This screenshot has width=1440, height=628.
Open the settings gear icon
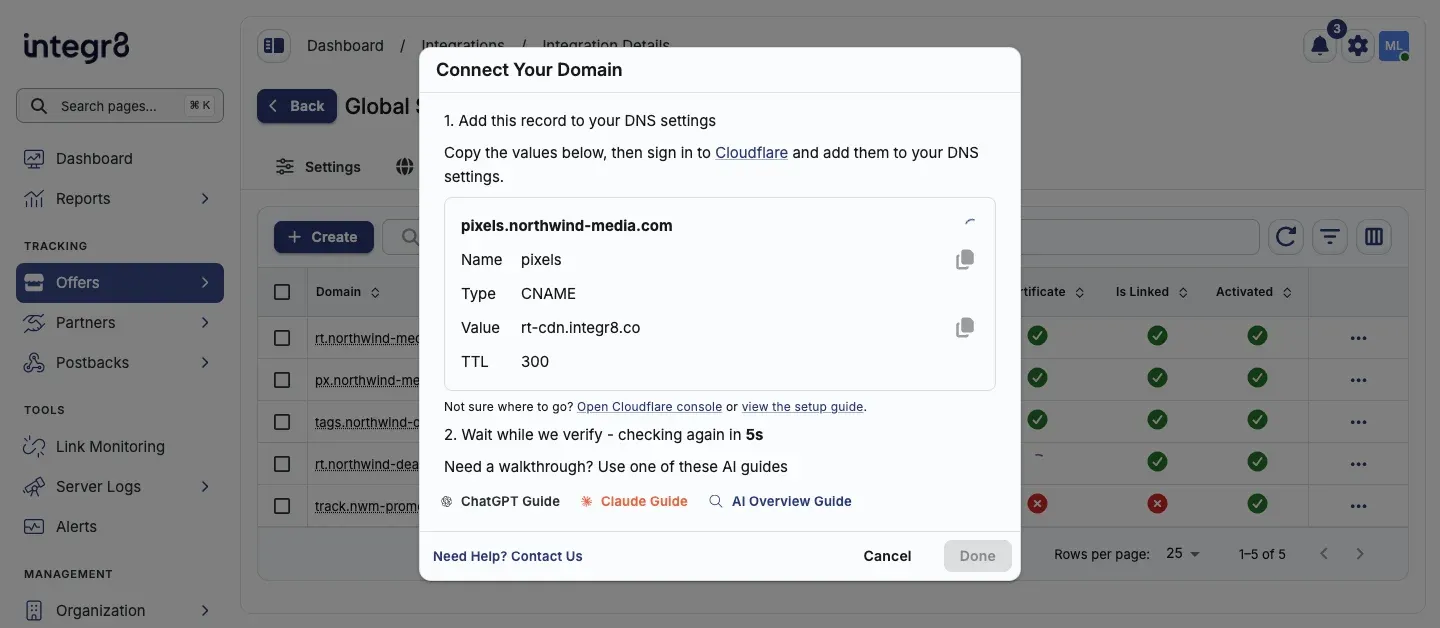coord(1357,46)
